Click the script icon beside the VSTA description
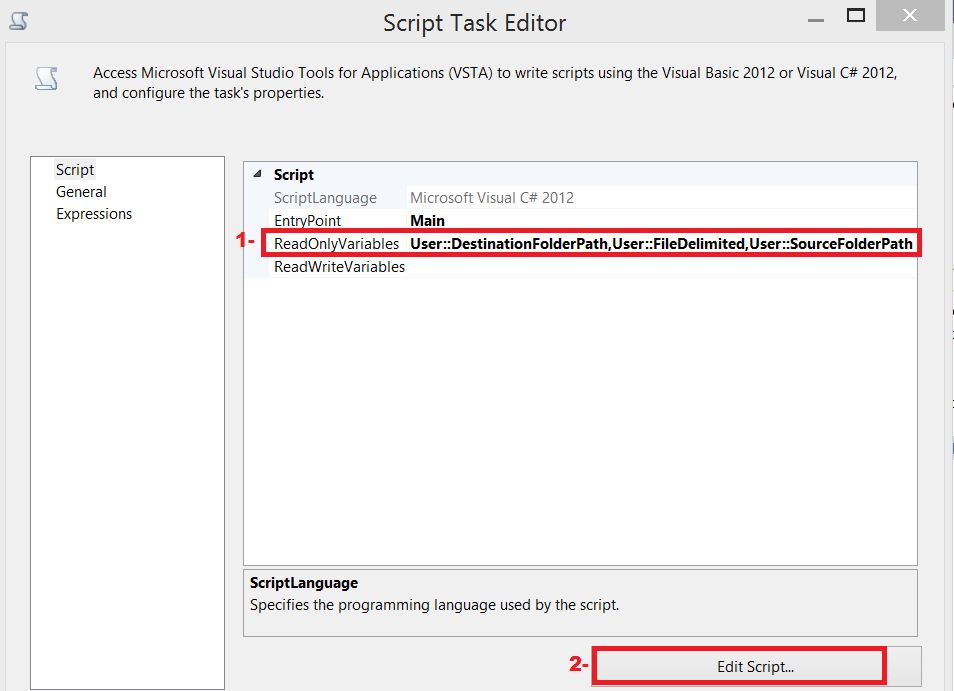Viewport: 954px width, 691px height. point(46,79)
